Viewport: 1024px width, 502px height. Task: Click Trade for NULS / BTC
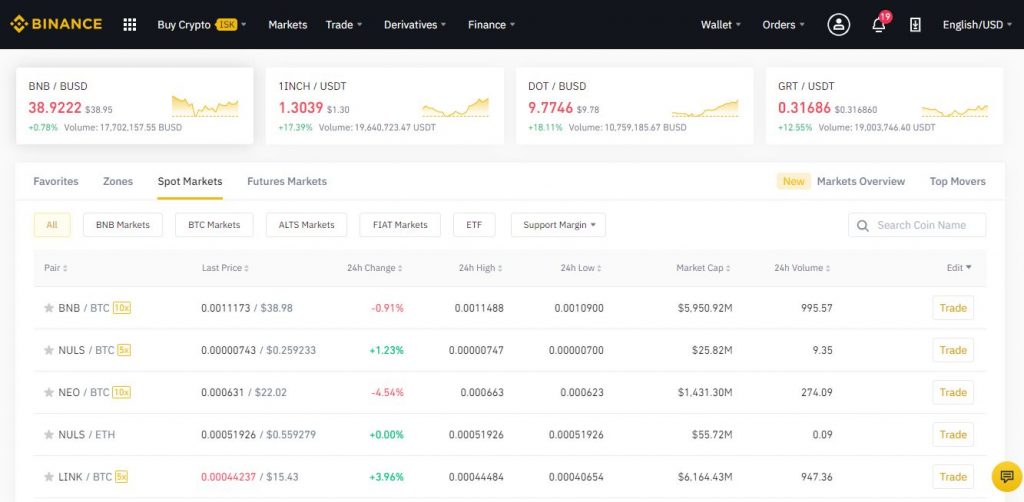[953, 350]
